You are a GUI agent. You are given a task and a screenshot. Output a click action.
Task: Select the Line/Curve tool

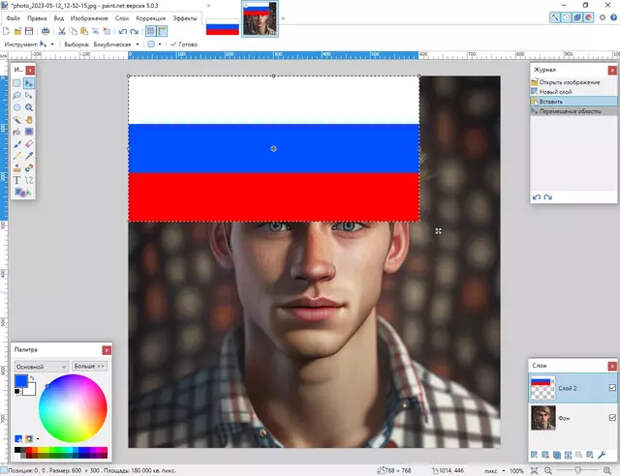pyautogui.click(x=28, y=181)
